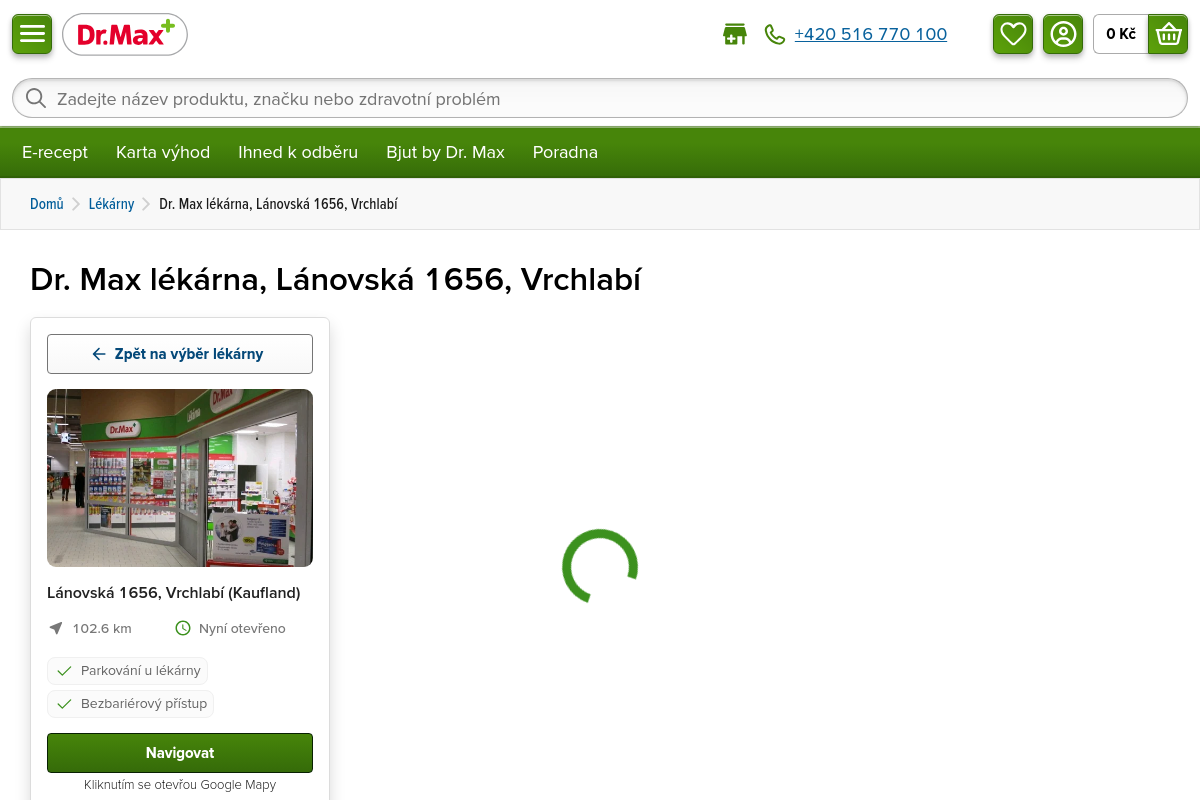Viewport: 1200px width, 800px height.
Task: Follow the Domů breadcrumb link
Action: pyautogui.click(x=47, y=204)
